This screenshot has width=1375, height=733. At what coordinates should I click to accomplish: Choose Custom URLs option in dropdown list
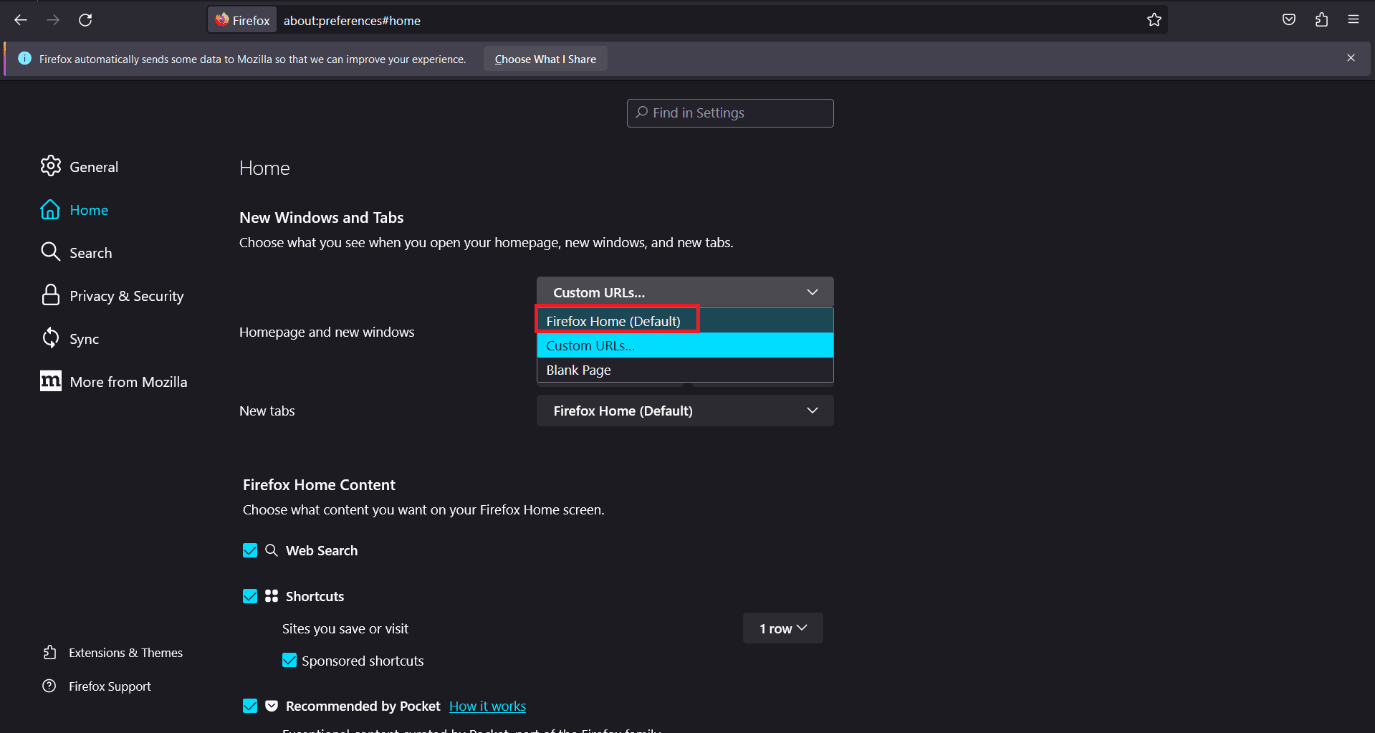tap(685, 345)
